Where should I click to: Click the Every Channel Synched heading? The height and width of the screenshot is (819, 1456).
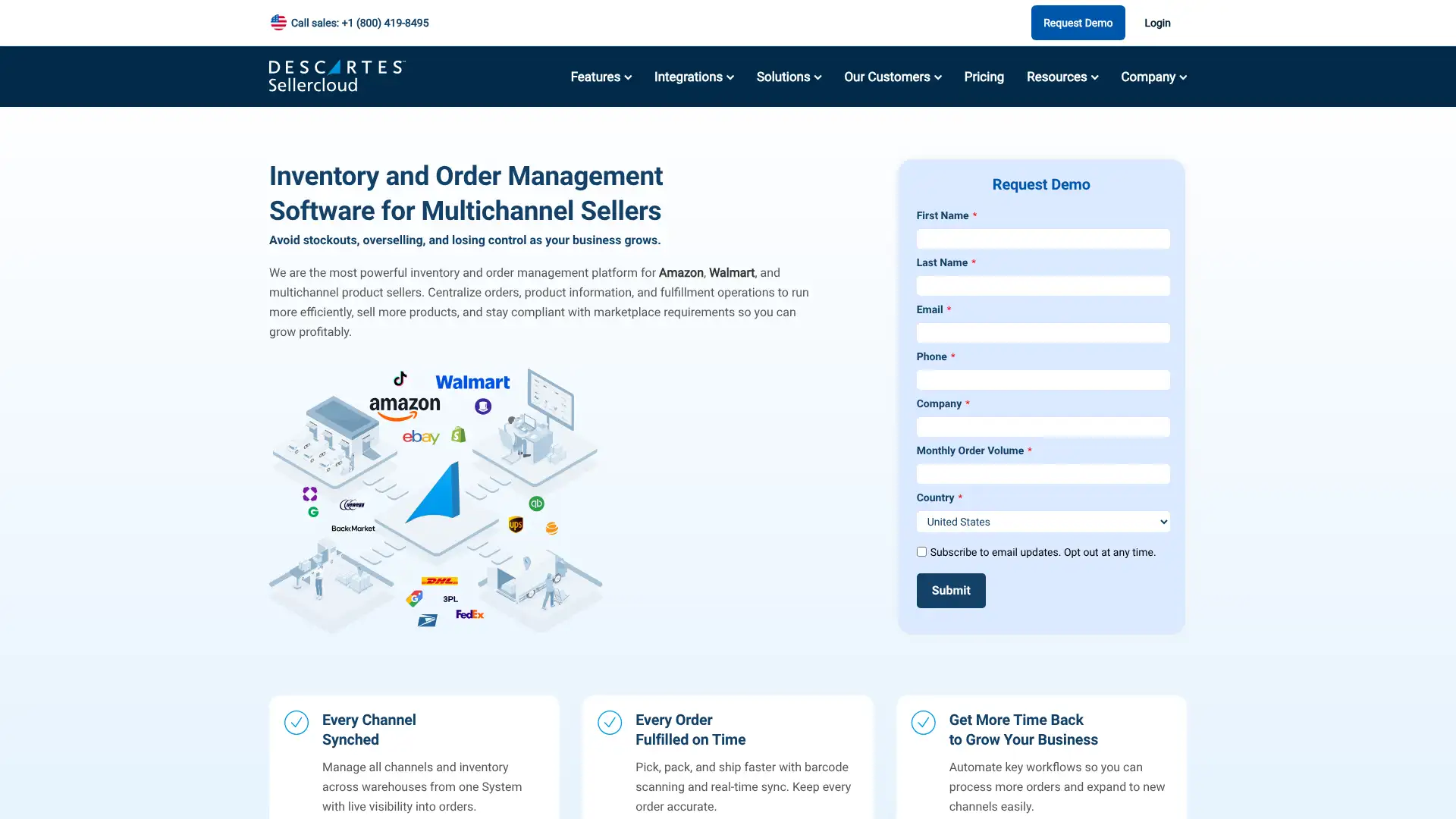(369, 730)
